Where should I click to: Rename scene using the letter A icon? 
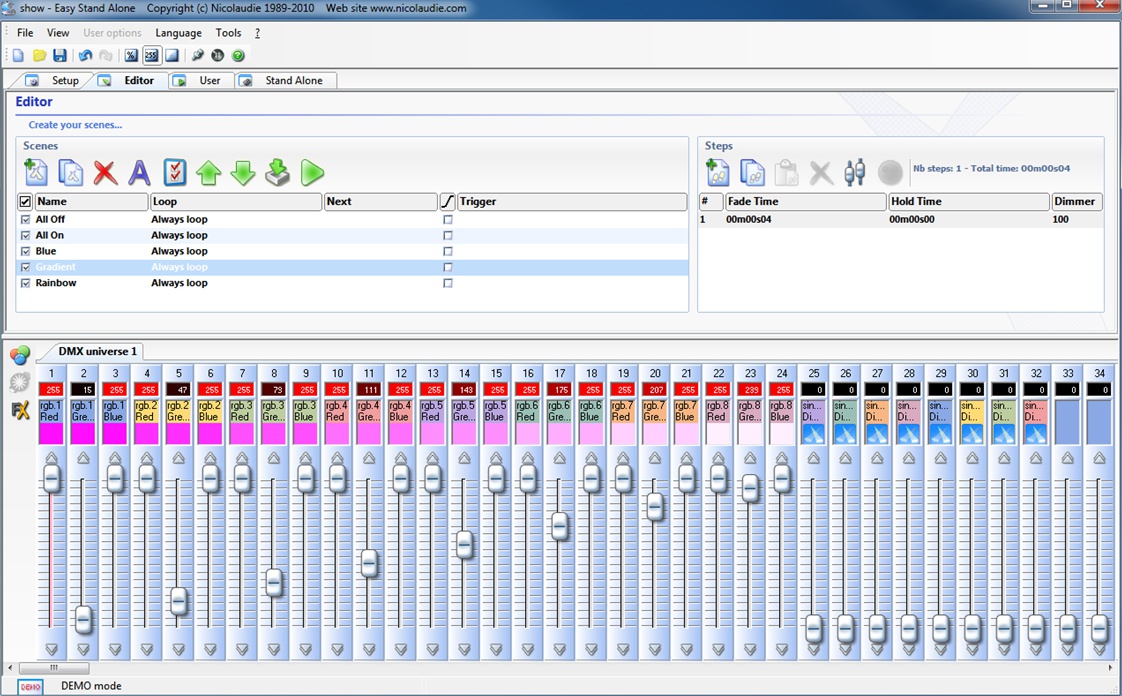[x=140, y=172]
